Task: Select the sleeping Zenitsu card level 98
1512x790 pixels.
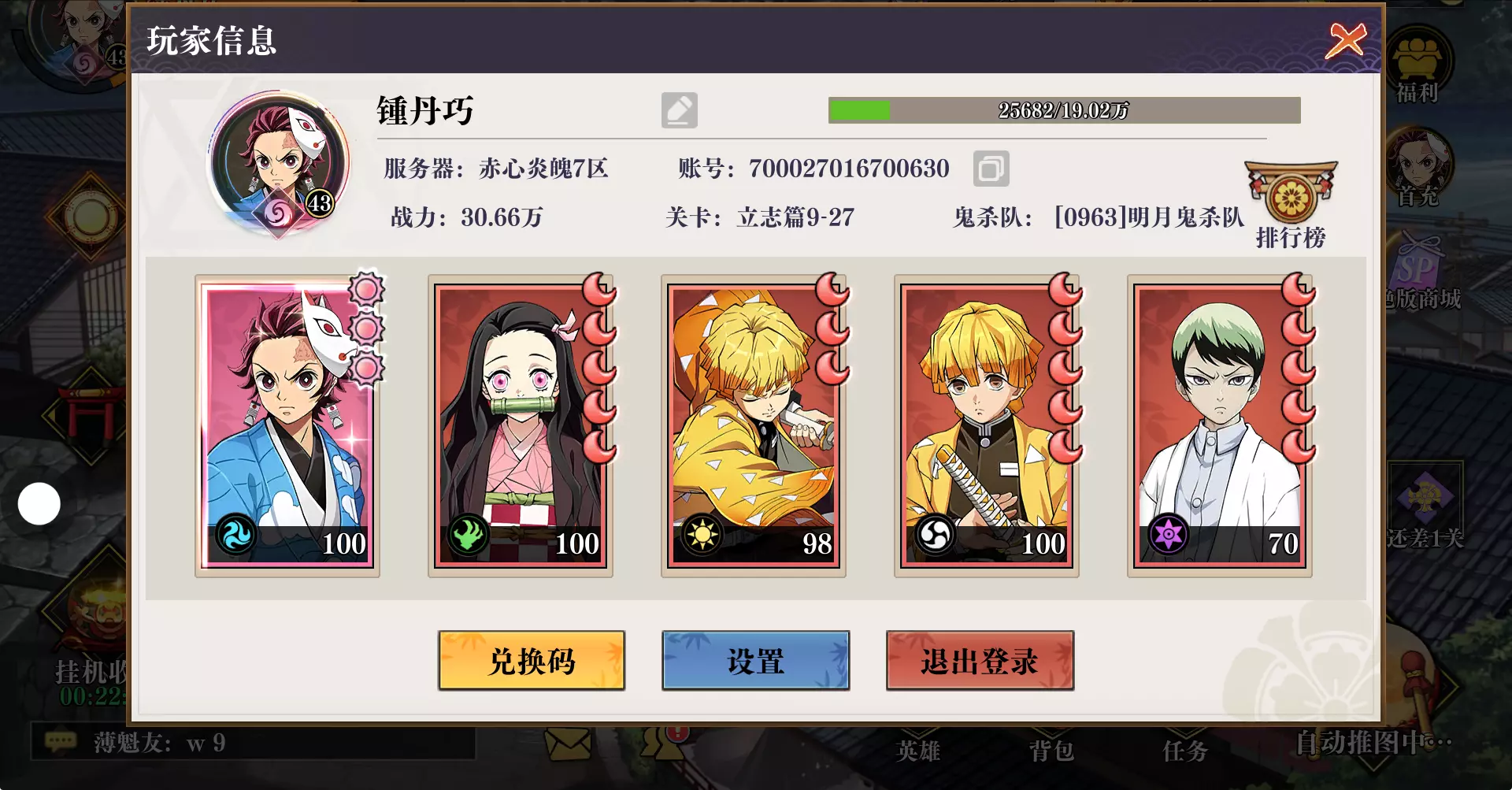Action: (x=754, y=425)
